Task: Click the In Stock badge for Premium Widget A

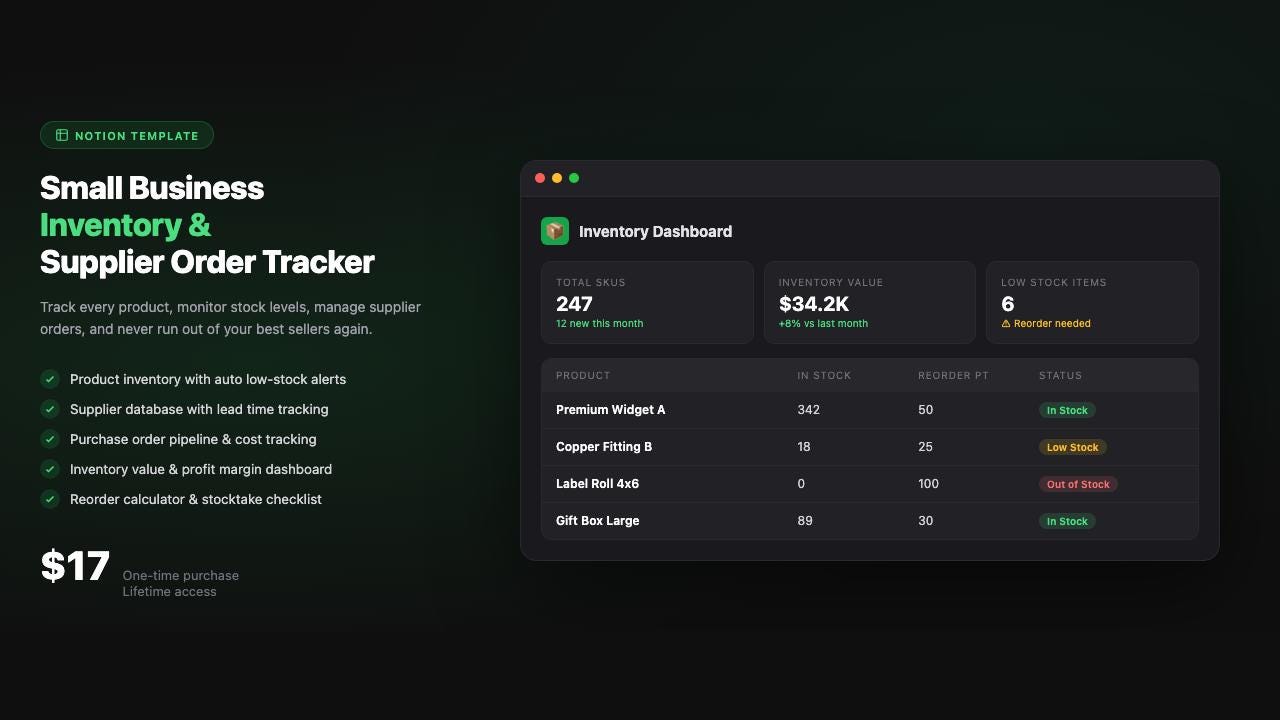Action: tap(1067, 410)
